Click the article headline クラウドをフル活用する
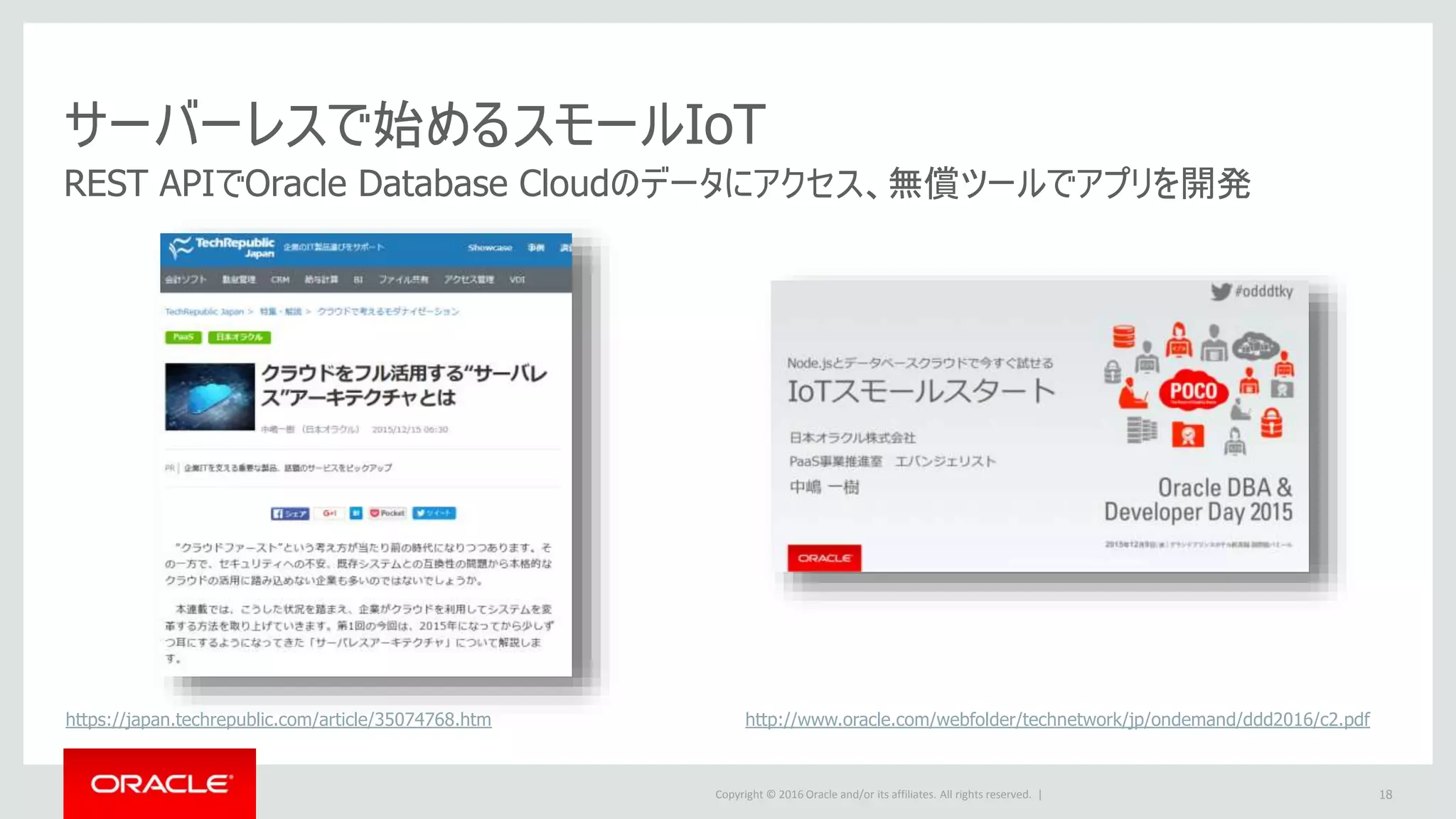Image resolution: width=1456 pixels, height=819 pixels. tap(404, 385)
